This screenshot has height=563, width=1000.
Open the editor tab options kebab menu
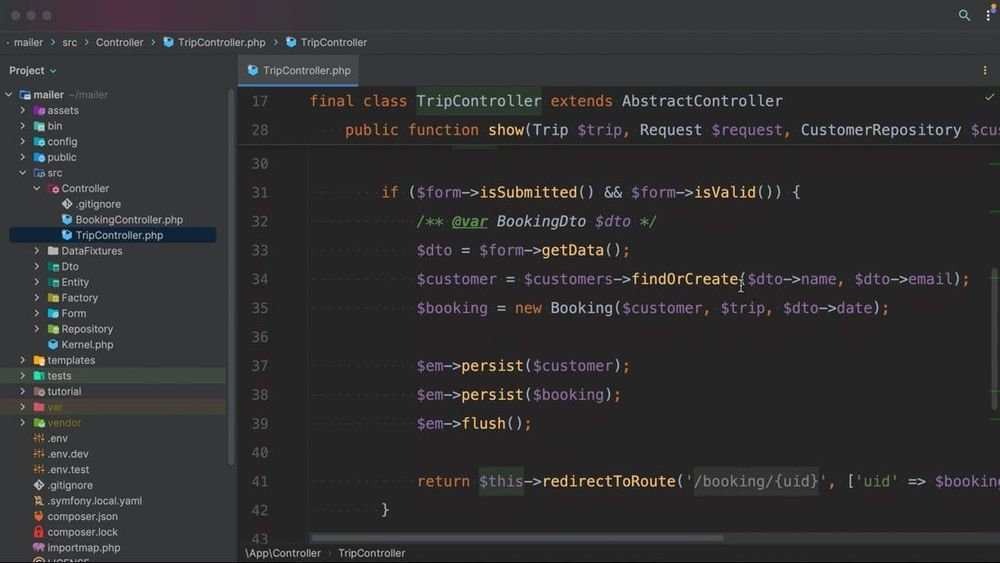point(985,70)
